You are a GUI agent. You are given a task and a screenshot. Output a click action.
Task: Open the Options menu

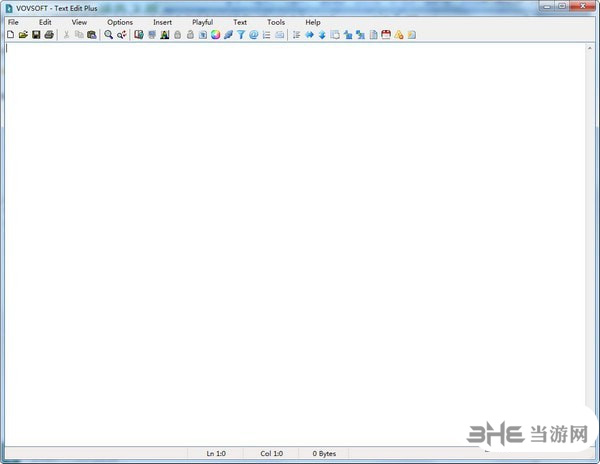pyautogui.click(x=120, y=22)
